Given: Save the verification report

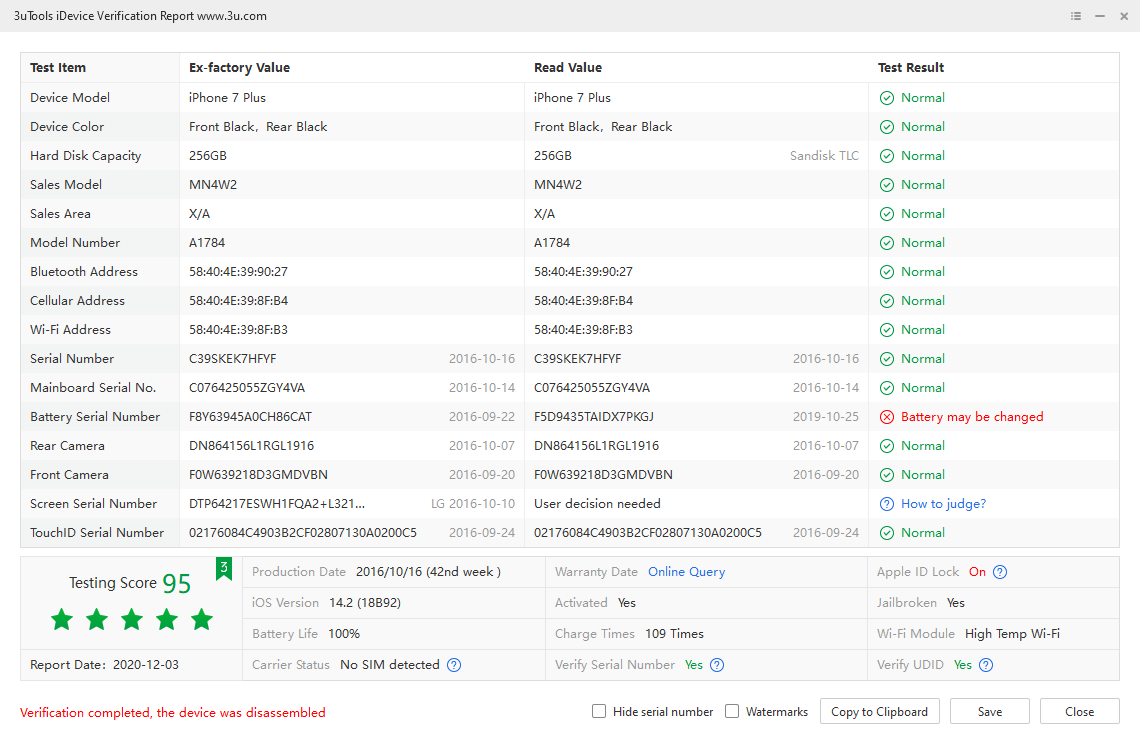Looking at the screenshot, I should click(990, 711).
